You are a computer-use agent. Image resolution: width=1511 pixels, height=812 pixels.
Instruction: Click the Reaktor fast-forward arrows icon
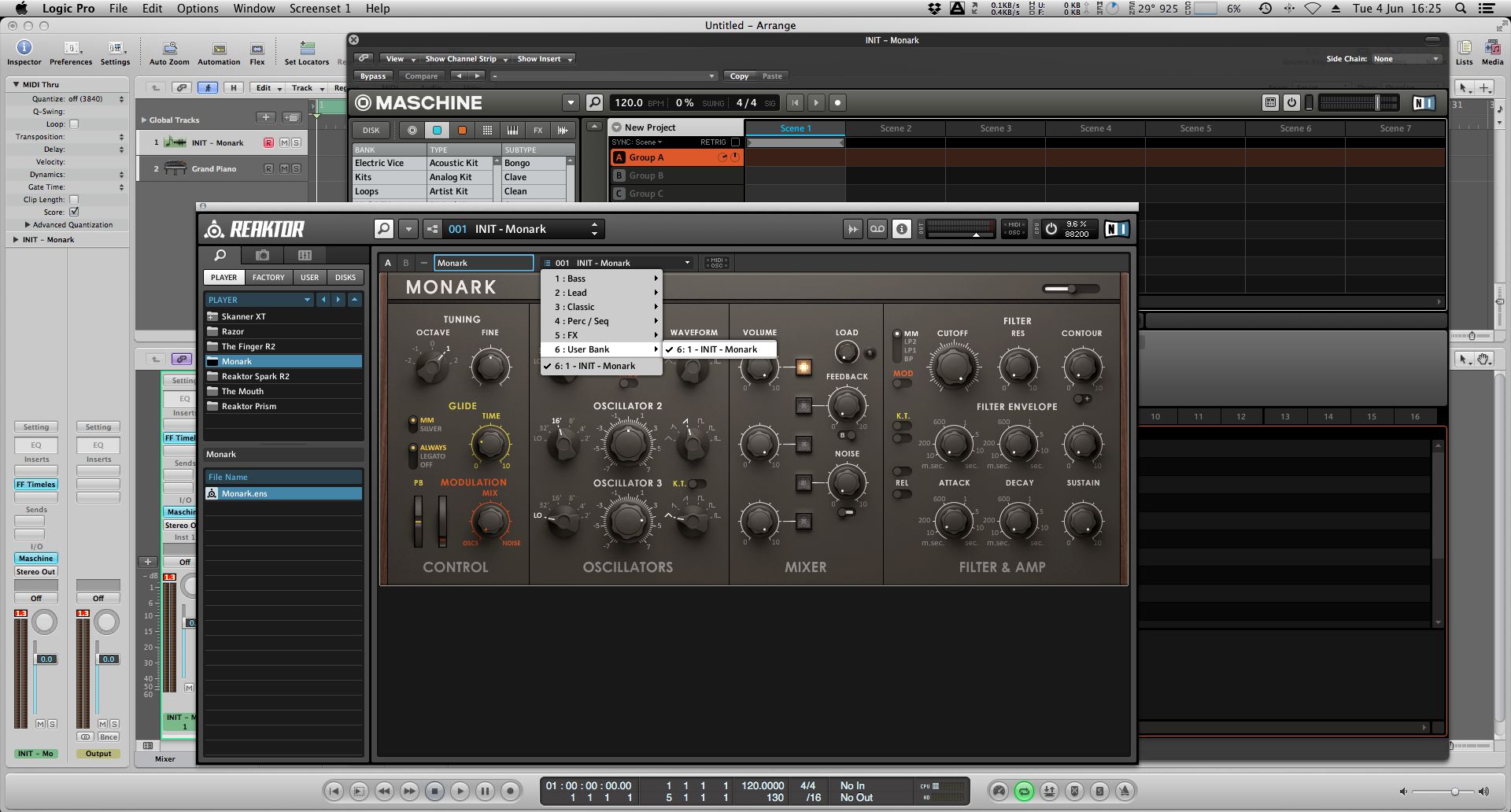[853, 229]
